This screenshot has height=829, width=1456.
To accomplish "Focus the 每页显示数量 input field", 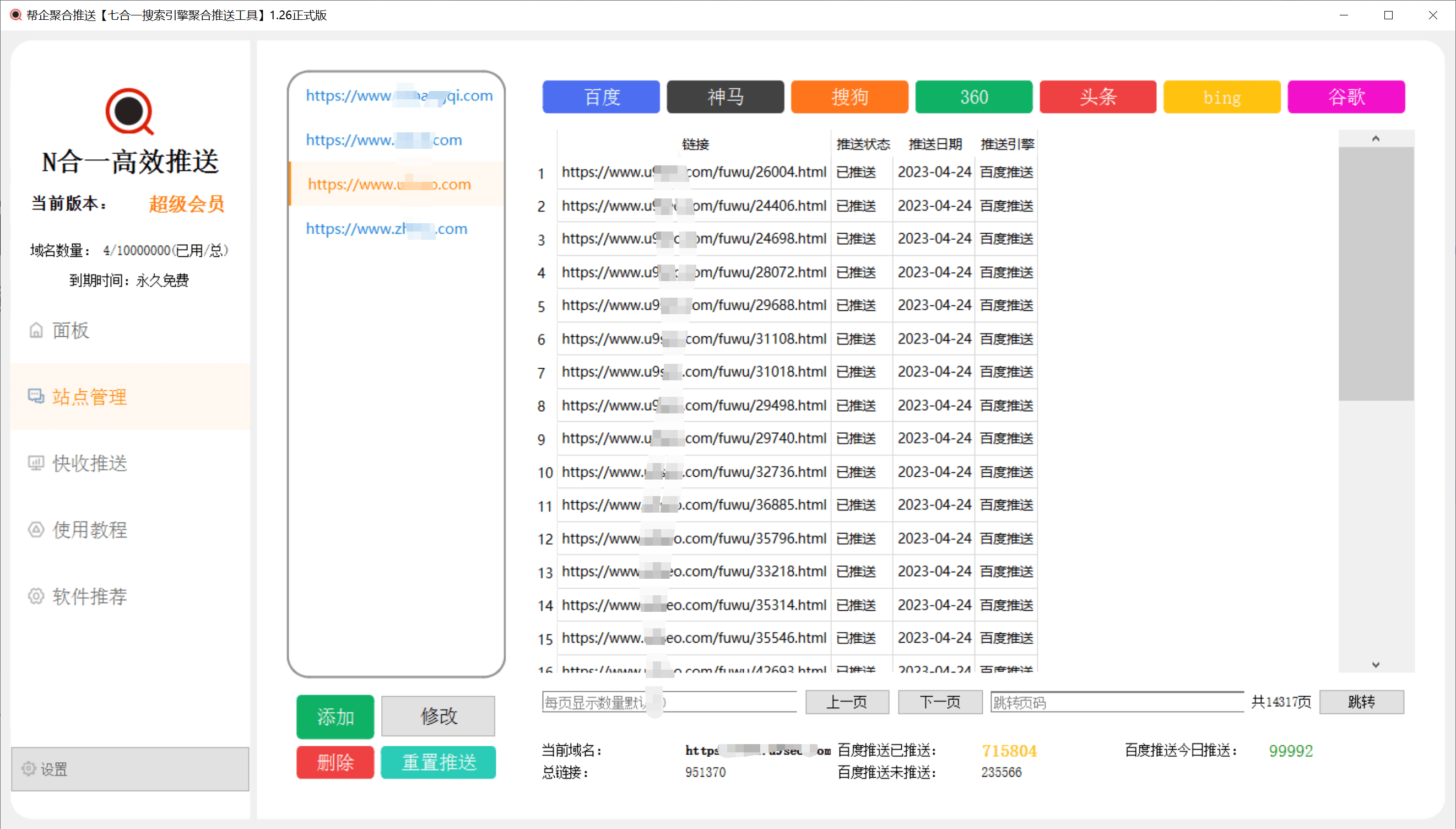I will click(x=669, y=702).
